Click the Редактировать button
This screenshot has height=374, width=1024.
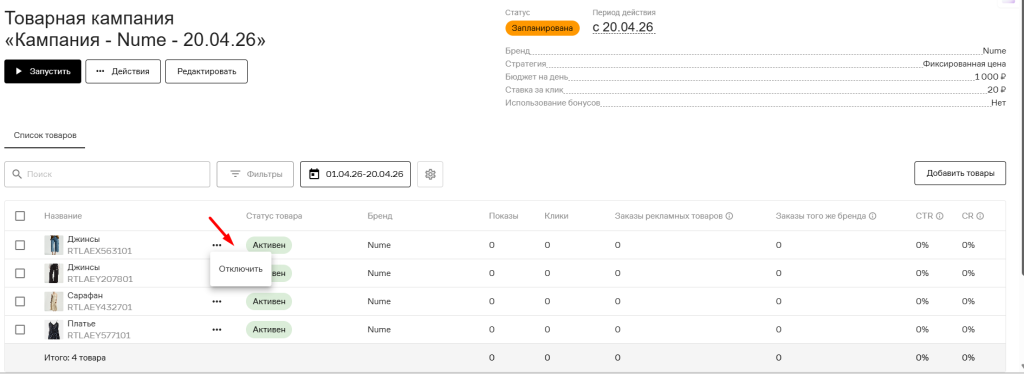pos(206,72)
